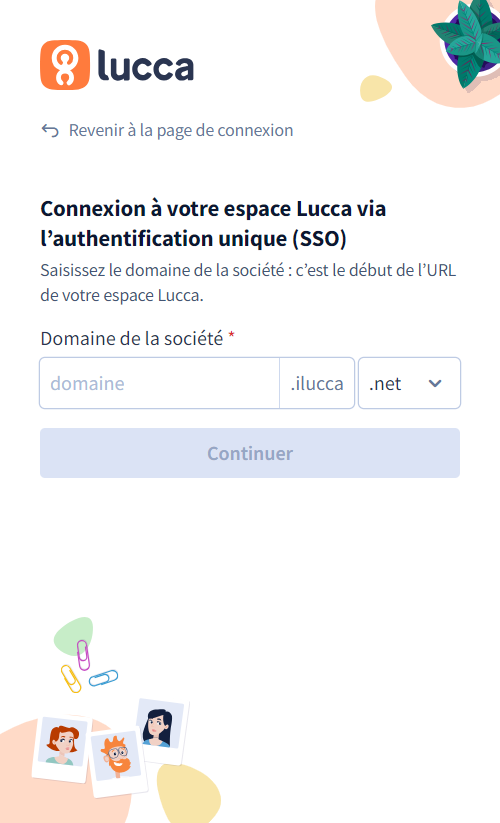Open the .net domain extension dropdown
500x823 pixels.
click(409, 383)
